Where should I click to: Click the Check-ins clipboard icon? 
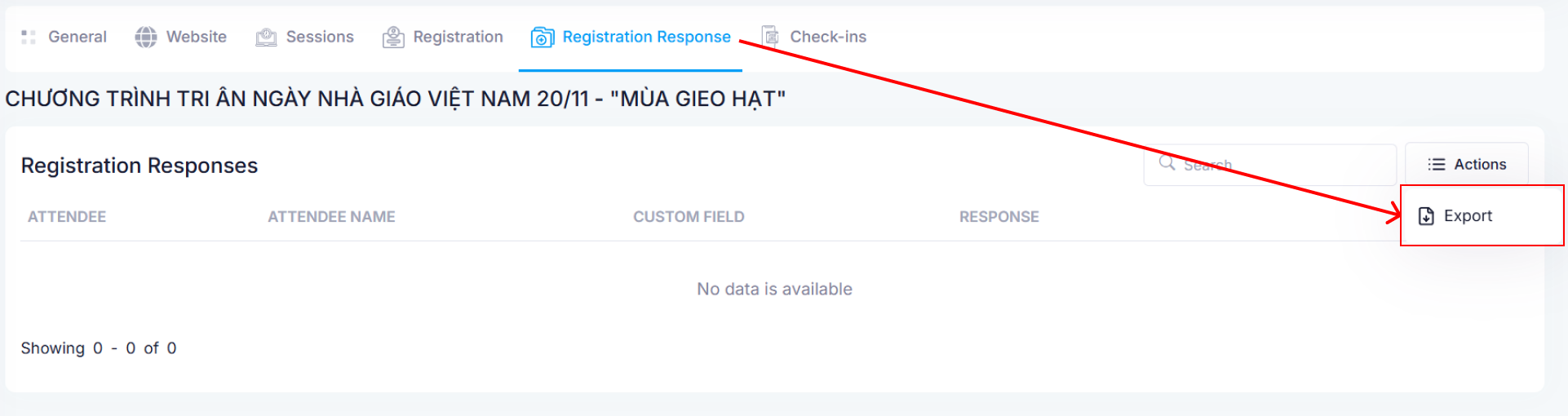(770, 36)
